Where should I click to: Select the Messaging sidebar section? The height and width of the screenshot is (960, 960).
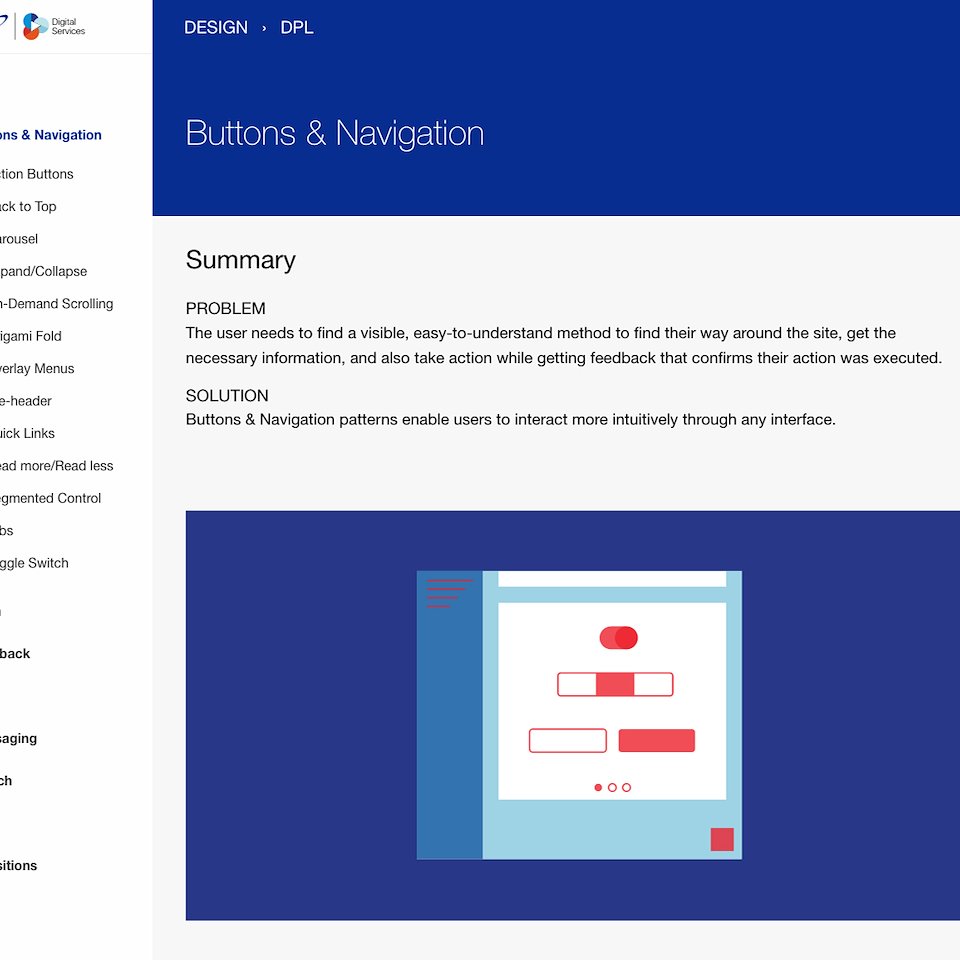[x=18, y=738]
